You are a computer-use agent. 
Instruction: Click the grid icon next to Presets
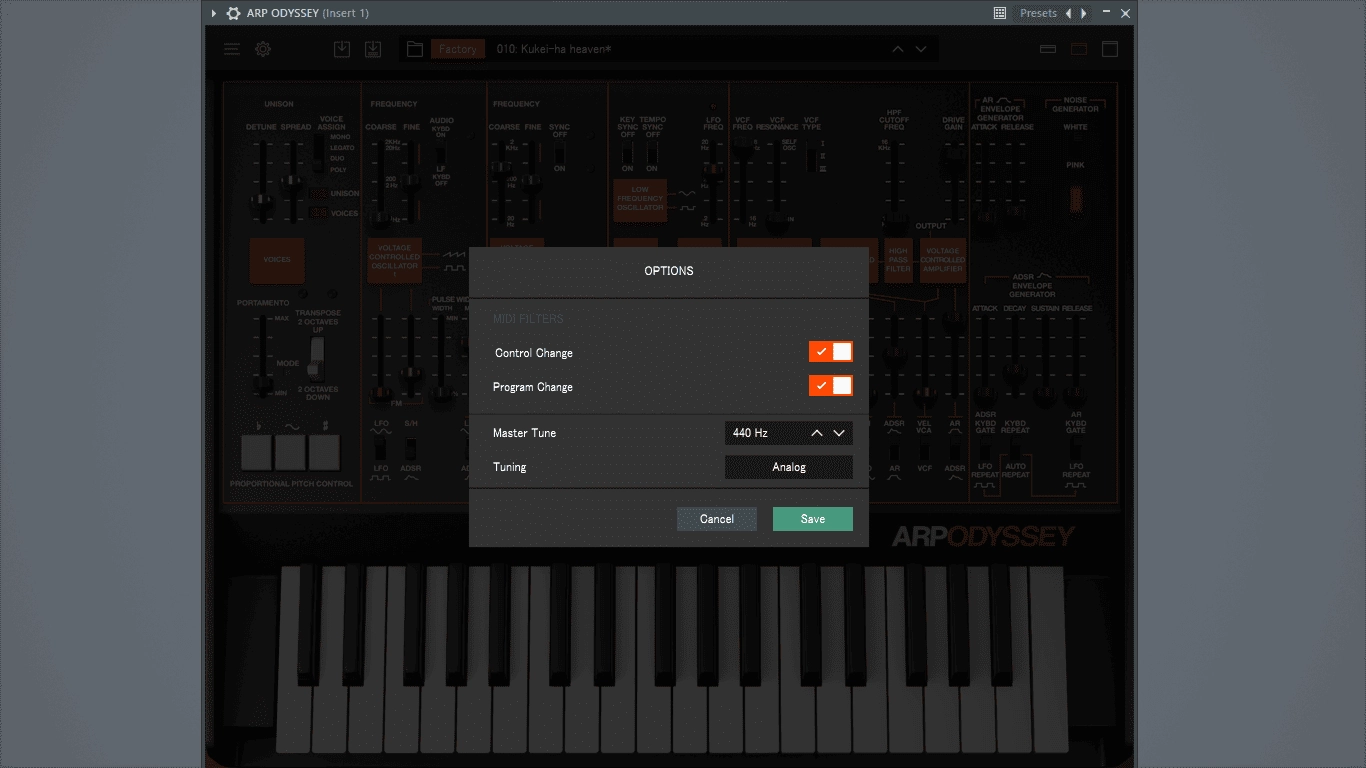[x=1000, y=13]
